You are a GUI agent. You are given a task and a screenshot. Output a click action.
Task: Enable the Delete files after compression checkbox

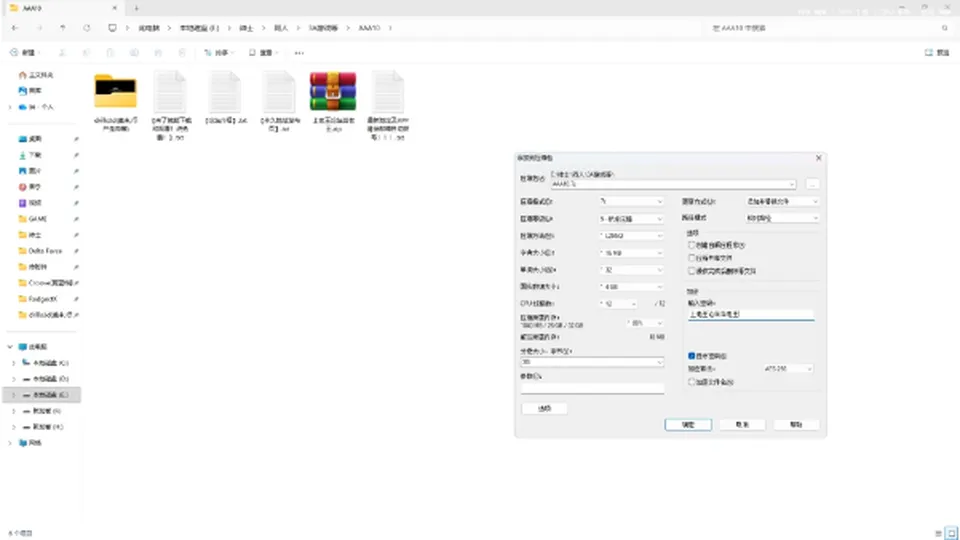[x=692, y=271]
